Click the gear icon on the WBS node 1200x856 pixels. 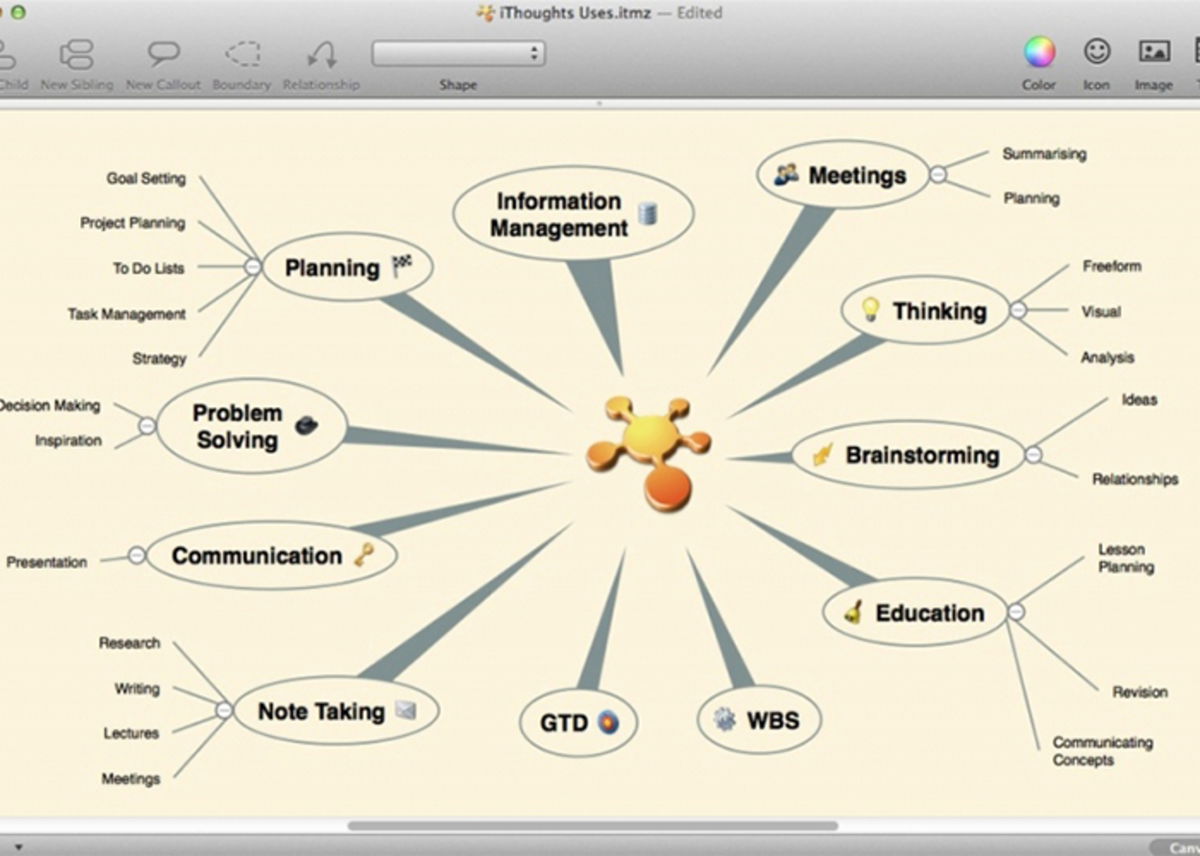coord(723,718)
